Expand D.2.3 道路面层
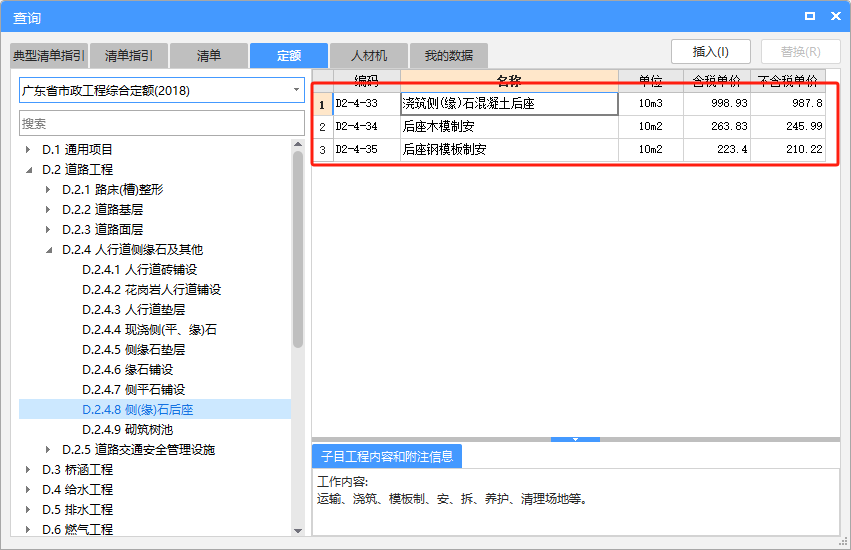851x550 pixels. [x=48, y=230]
